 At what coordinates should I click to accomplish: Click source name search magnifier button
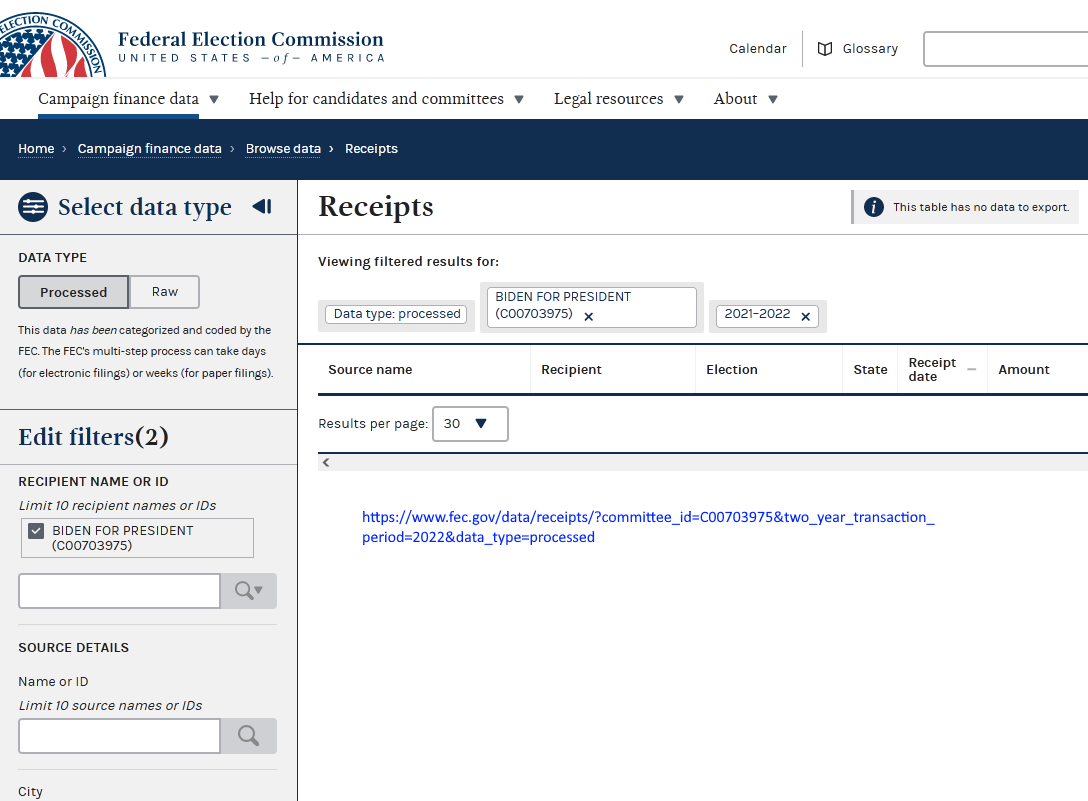pos(248,736)
